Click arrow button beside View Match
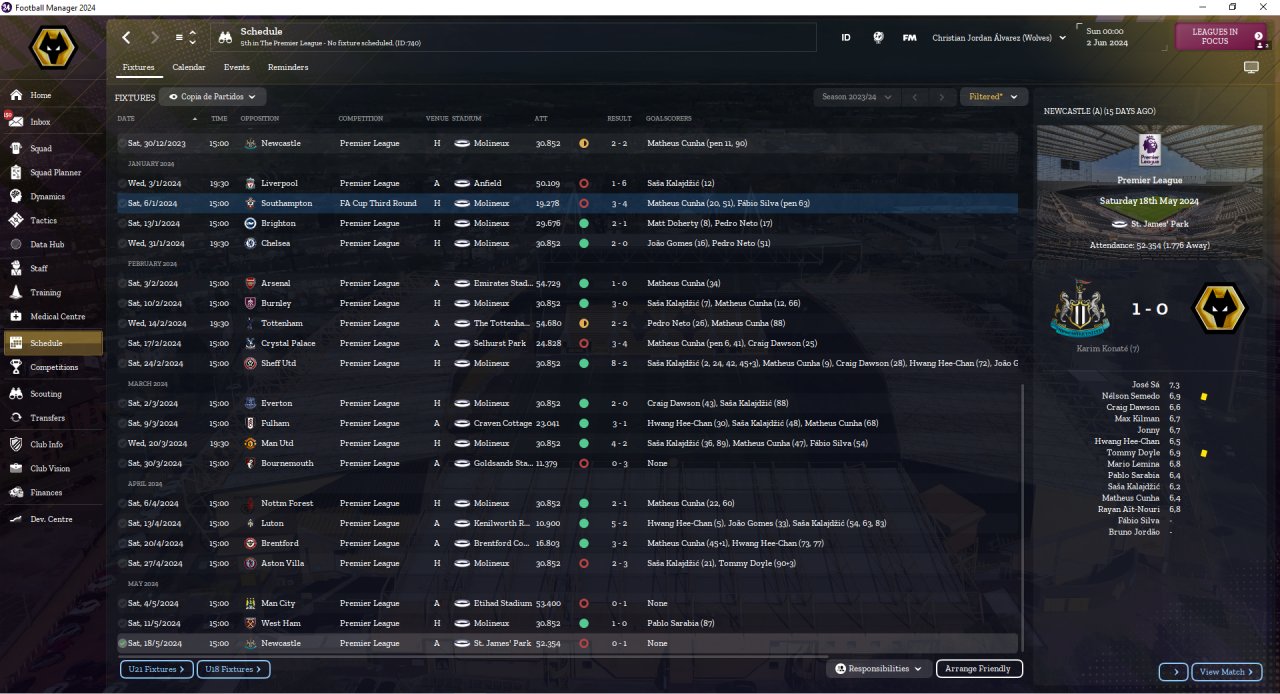1280x694 pixels. tap(1173, 672)
